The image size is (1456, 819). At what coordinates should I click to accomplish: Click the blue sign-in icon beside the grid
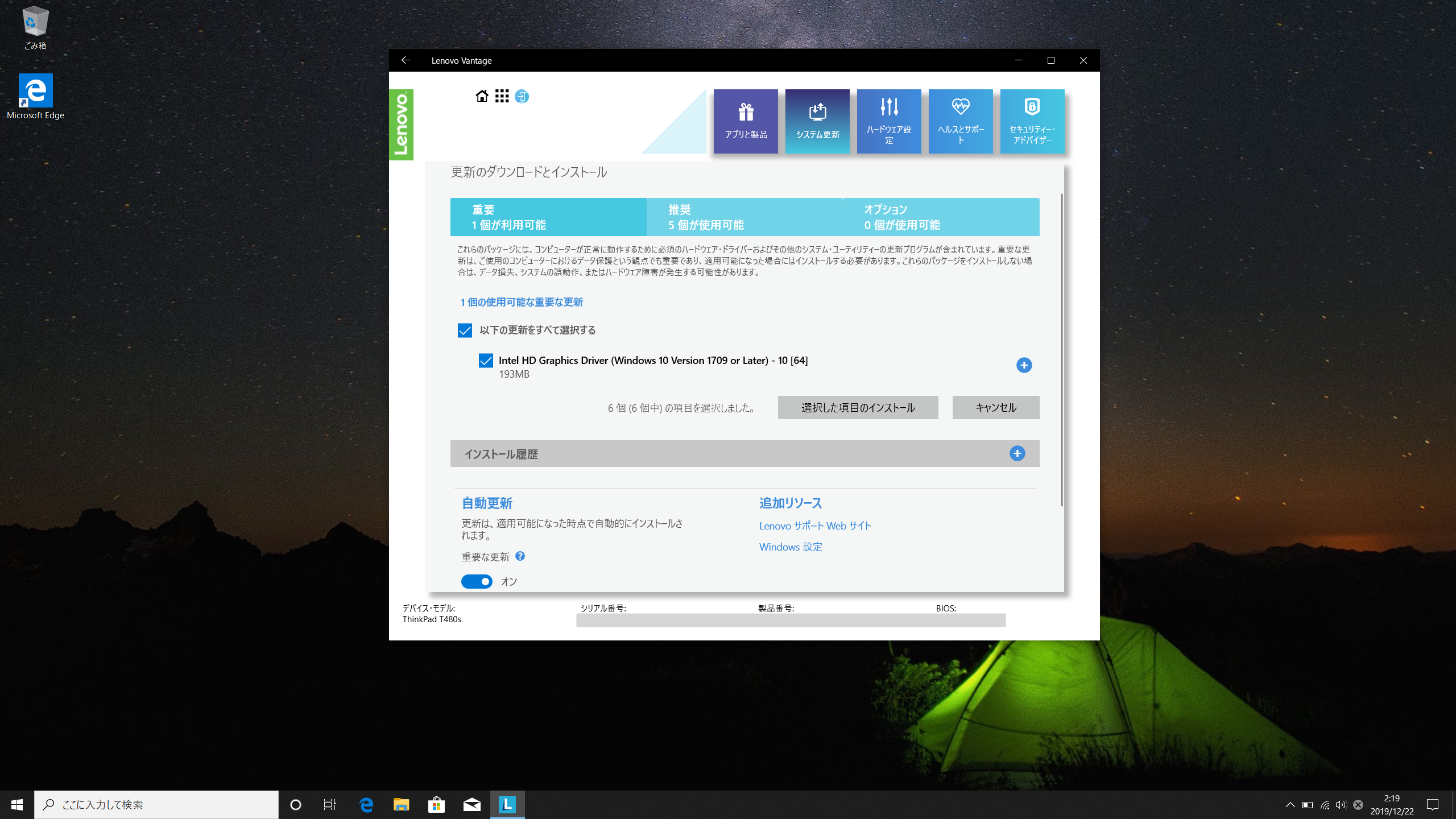[x=522, y=96]
